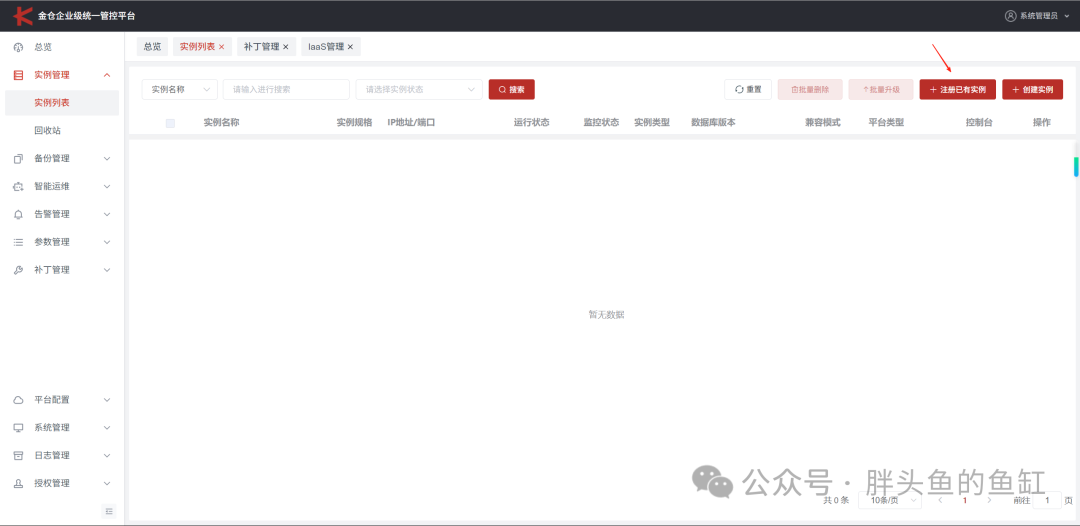Image resolution: width=1080 pixels, height=526 pixels.
Task: Click the 总览 dashboard icon in sidebar
Action: coord(19,48)
